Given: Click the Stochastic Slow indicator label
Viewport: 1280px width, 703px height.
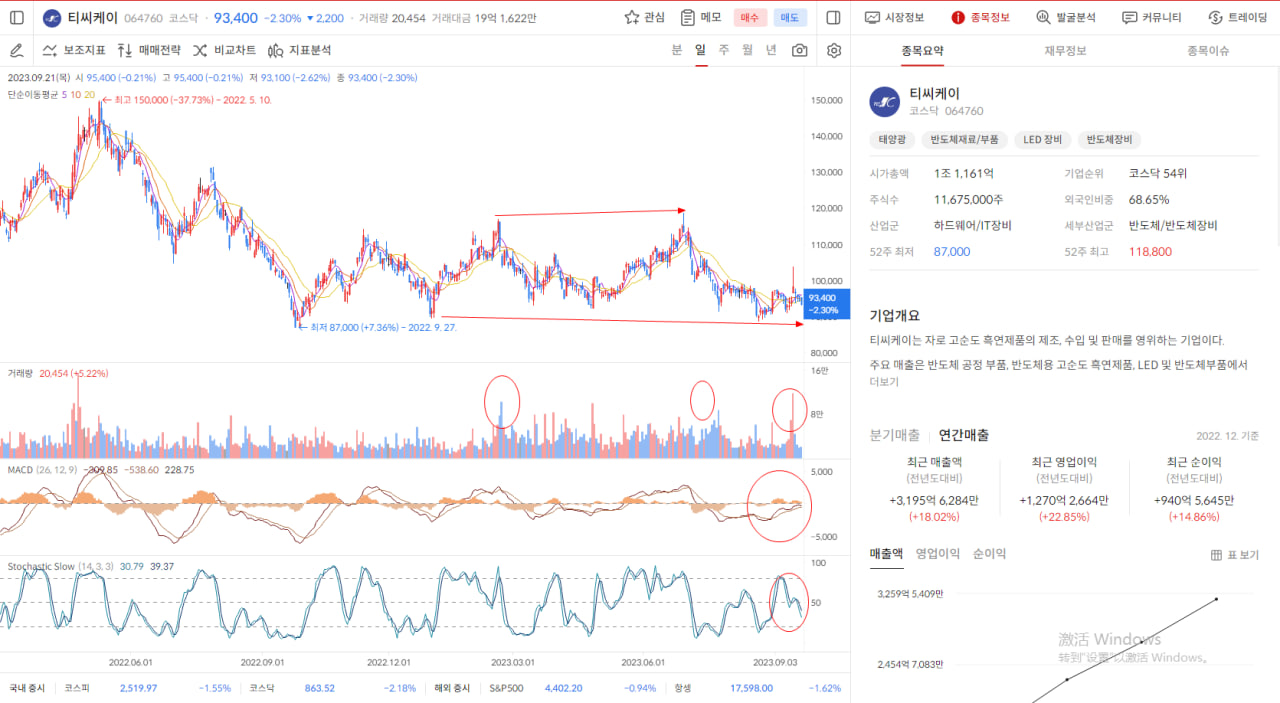Looking at the screenshot, I should tap(60, 566).
